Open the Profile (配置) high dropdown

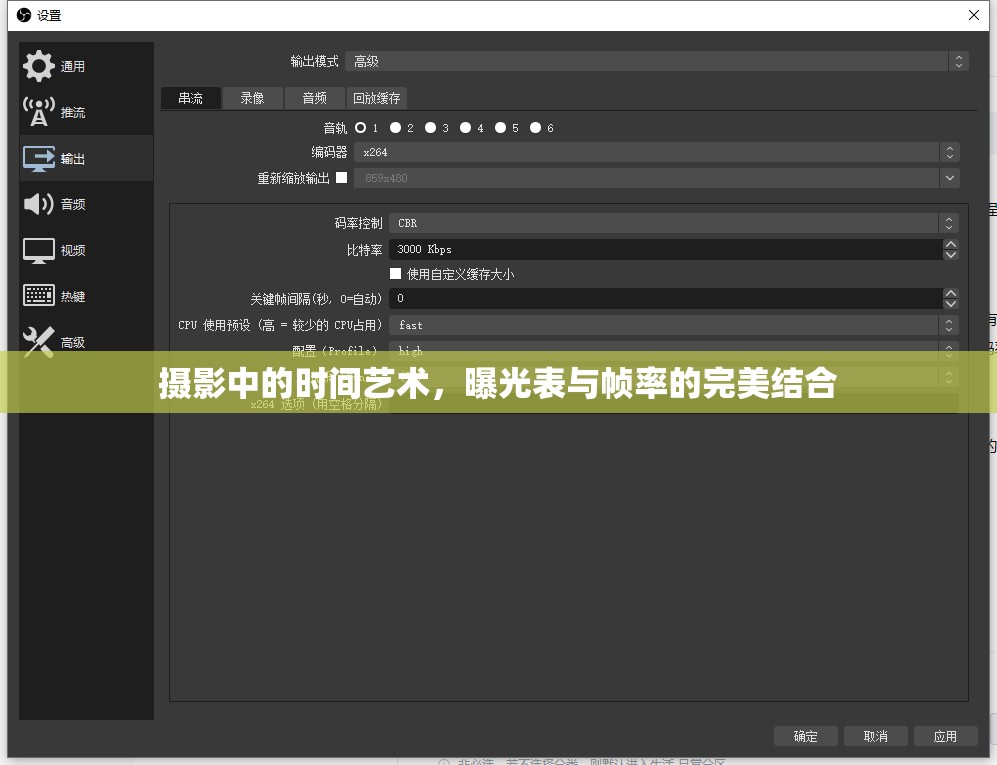[x=673, y=350]
